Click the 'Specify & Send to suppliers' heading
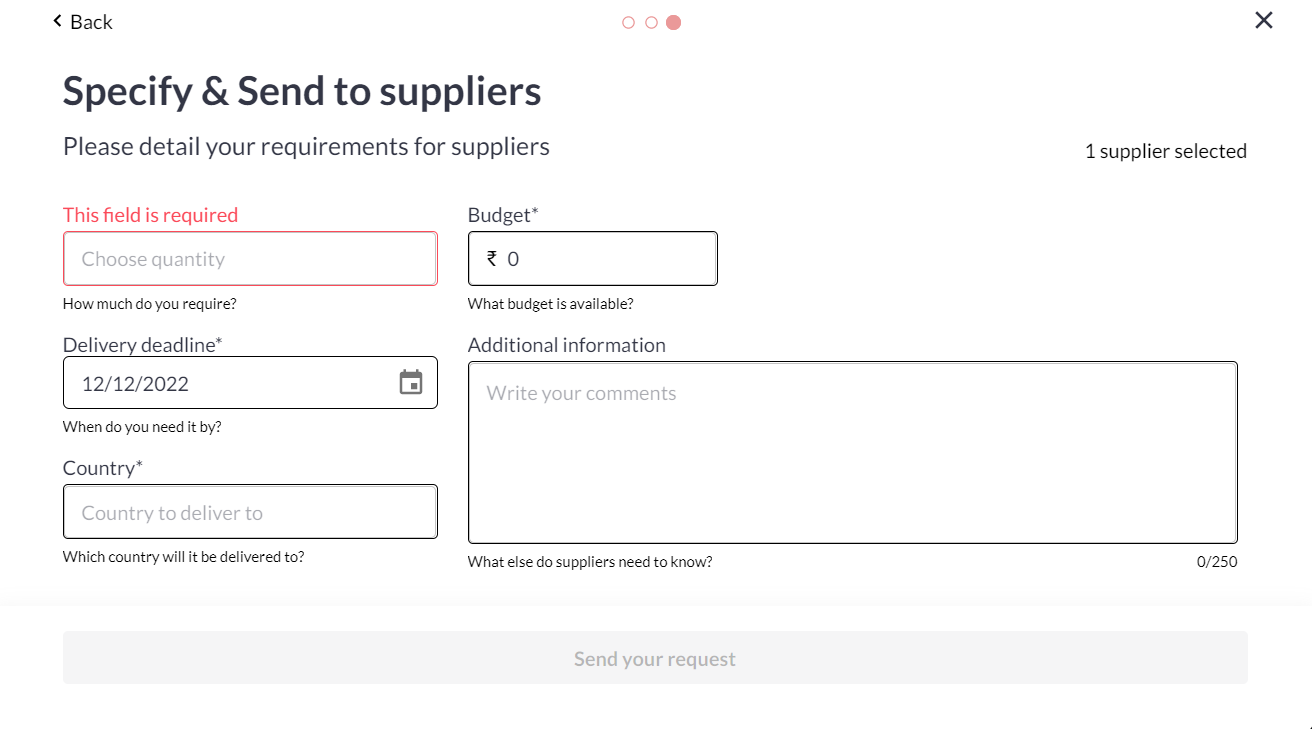1312x729 pixels. coord(302,91)
